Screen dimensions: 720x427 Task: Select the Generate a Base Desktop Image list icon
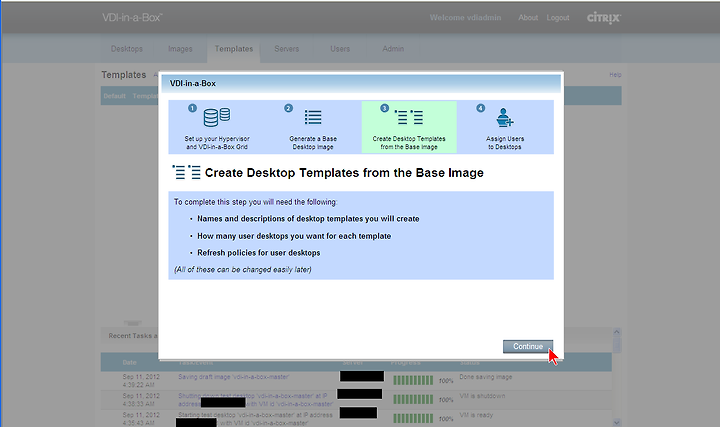pyautogui.click(x=313, y=117)
